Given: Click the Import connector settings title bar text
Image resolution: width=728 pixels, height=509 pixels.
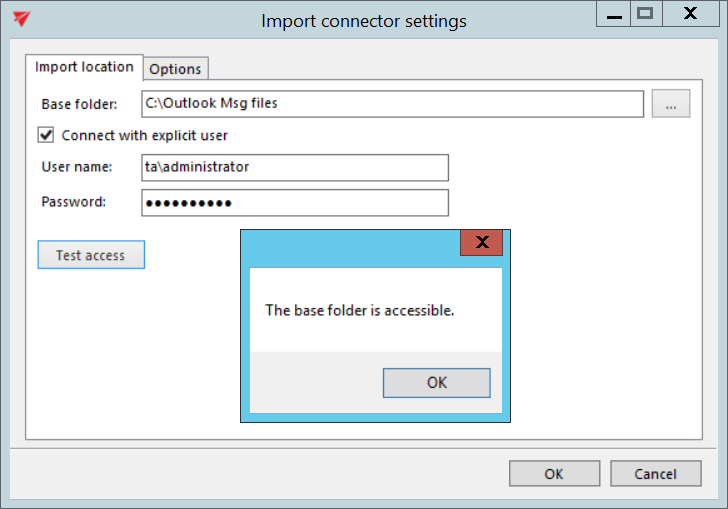Looking at the screenshot, I should [x=364, y=21].
